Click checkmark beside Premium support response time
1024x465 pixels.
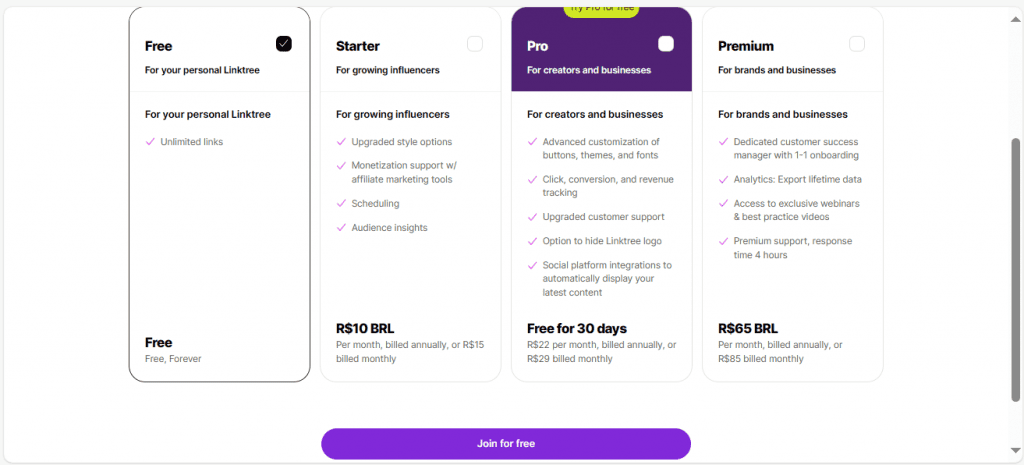pyautogui.click(x=723, y=241)
